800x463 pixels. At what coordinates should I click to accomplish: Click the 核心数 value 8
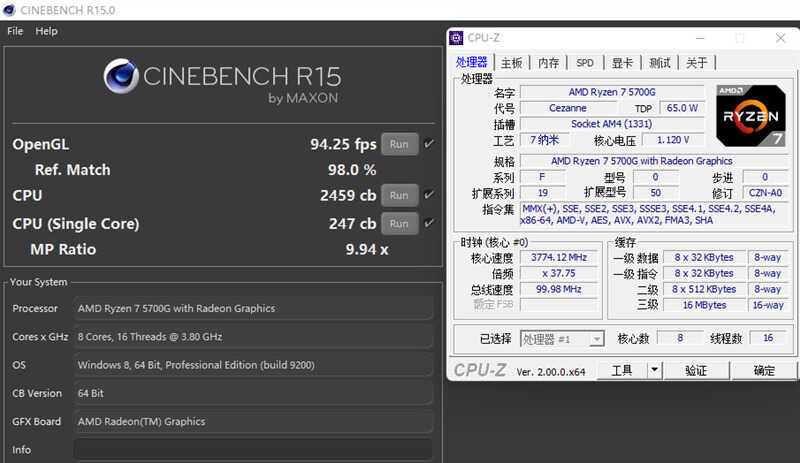click(680, 337)
